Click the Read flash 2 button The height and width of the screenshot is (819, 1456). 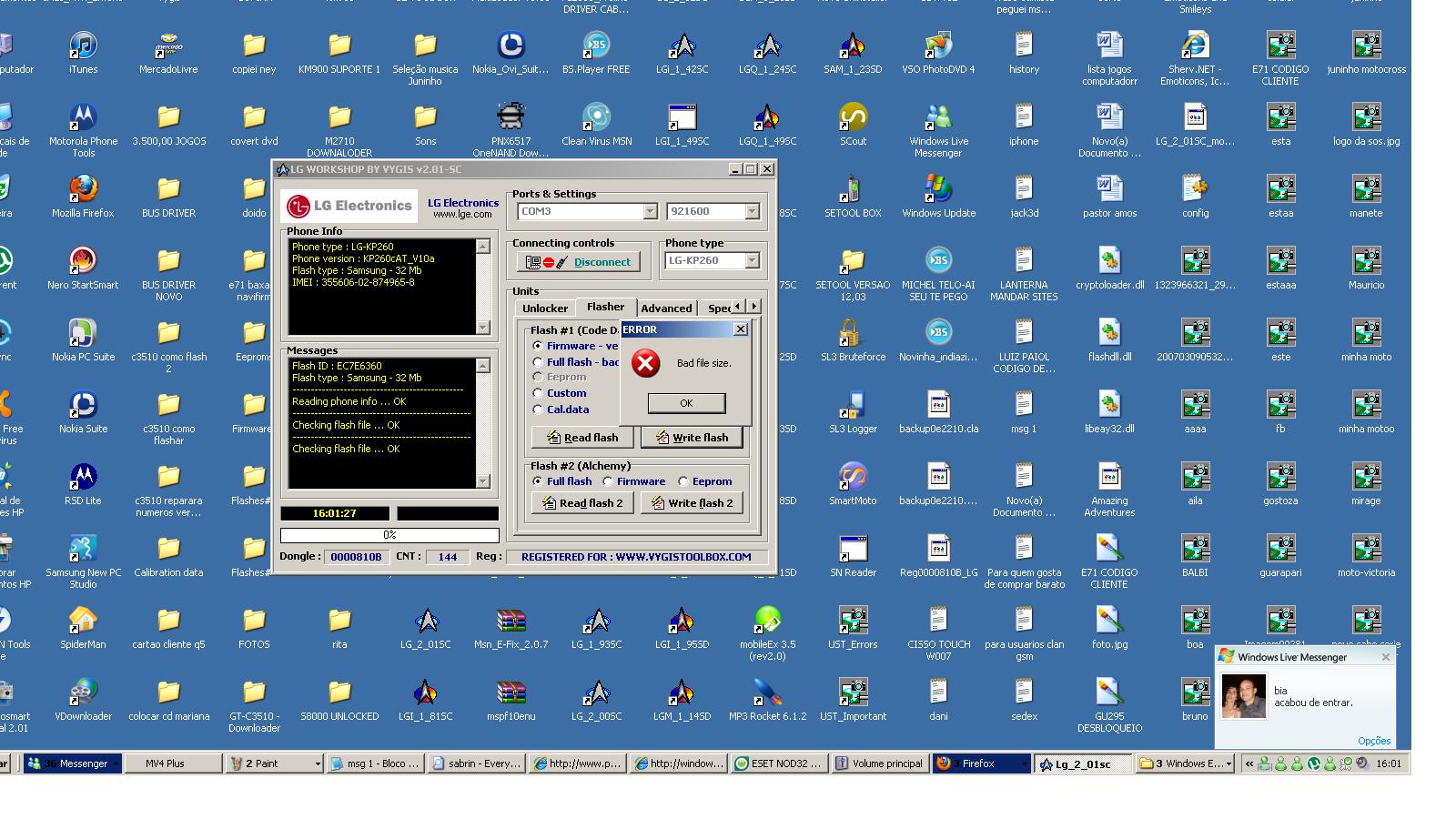pyautogui.click(x=582, y=503)
